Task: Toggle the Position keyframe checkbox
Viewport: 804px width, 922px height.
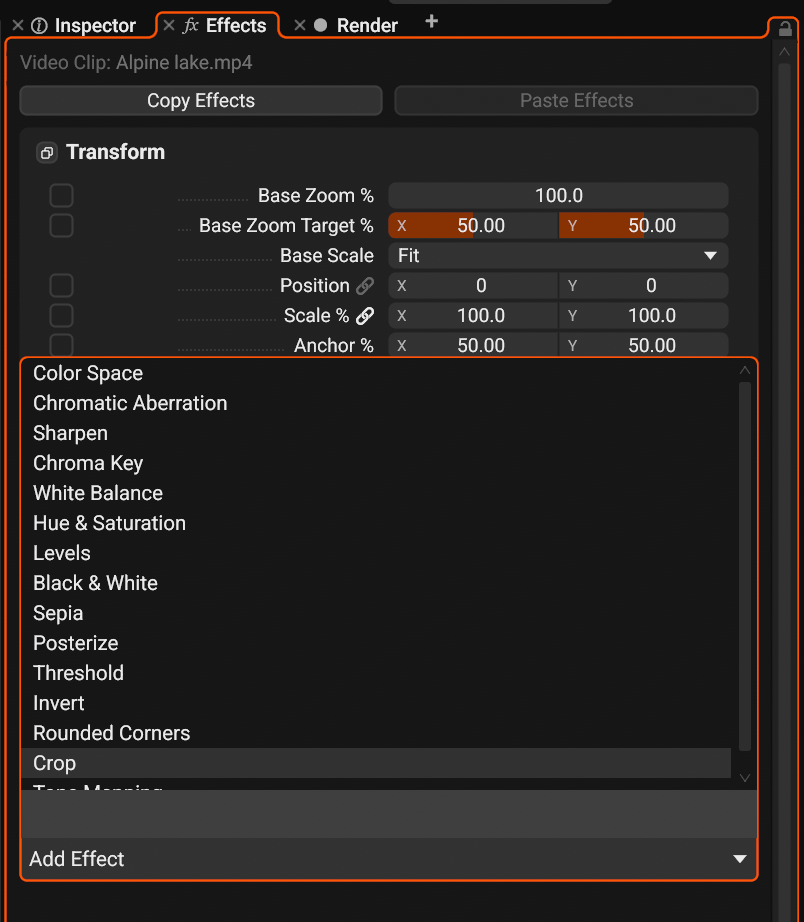Action: tap(61, 286)
